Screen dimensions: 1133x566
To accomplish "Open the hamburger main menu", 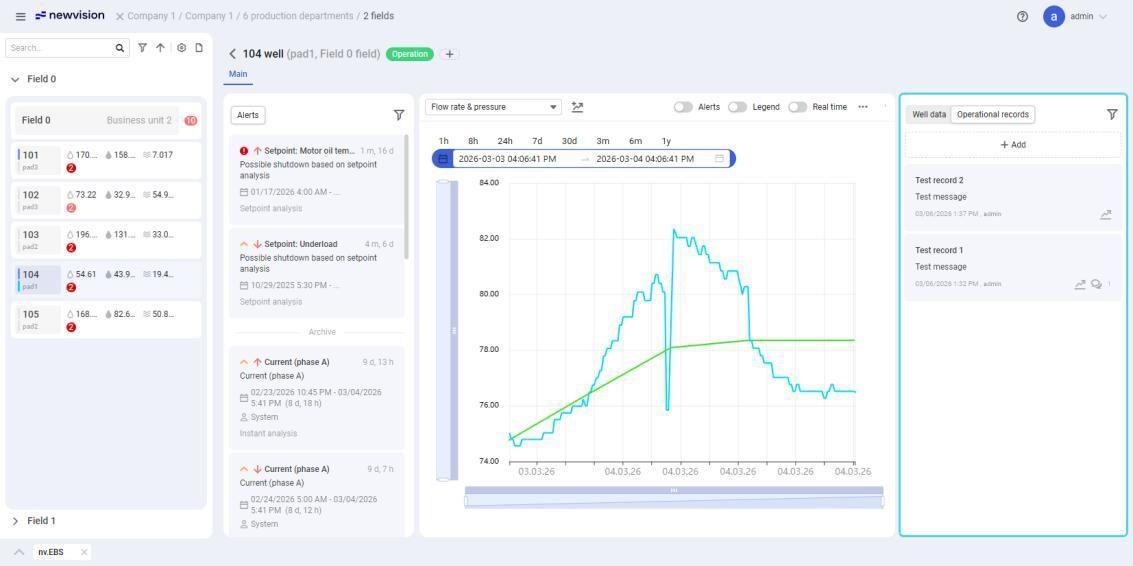I will [x=20, y=16].
